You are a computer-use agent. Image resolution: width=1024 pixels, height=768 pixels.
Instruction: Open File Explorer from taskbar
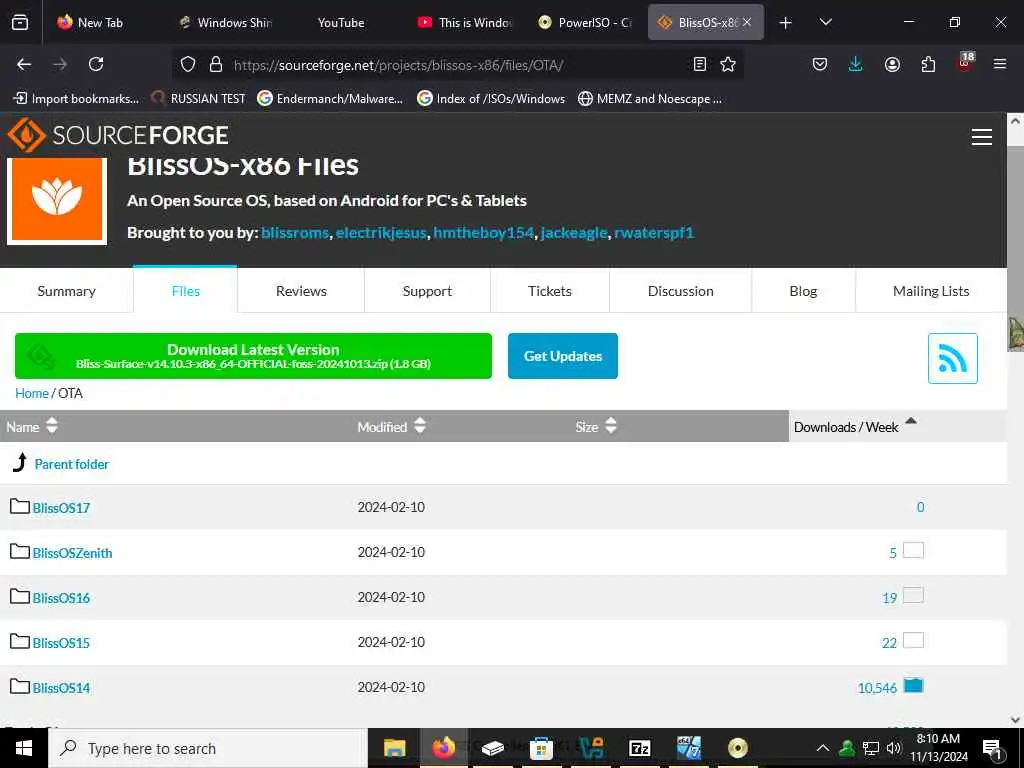pyautogui.click(x=394, y=748)
